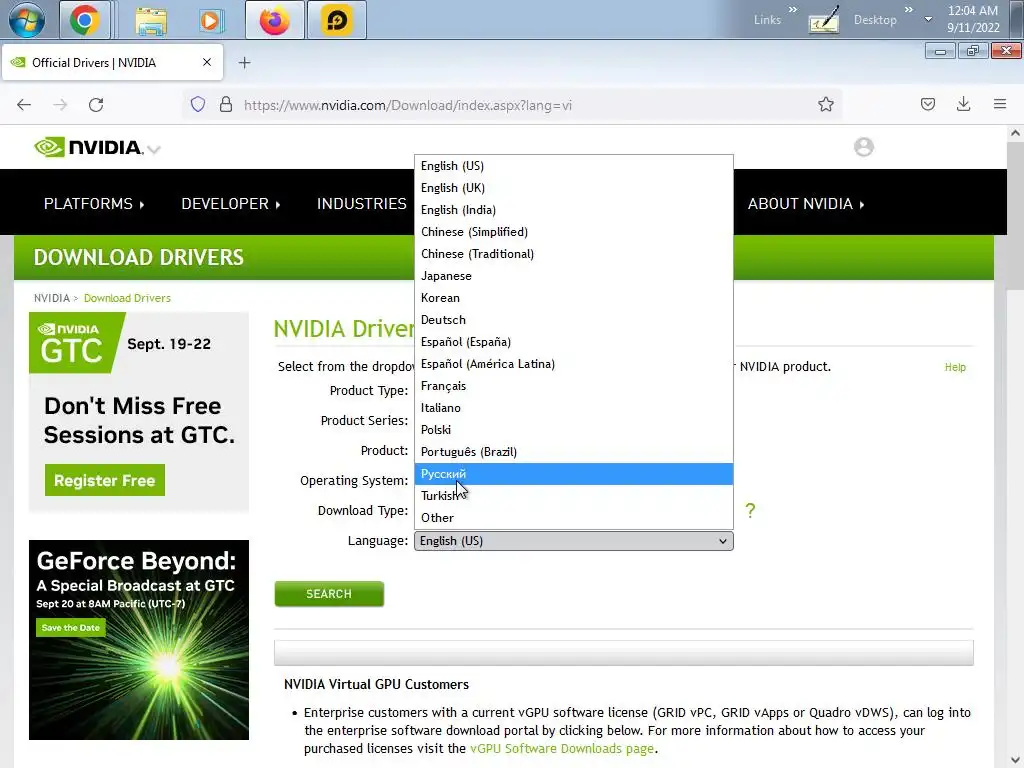Select Français language option
Viewport: 1024px width, 768px height.
[573, 386]
